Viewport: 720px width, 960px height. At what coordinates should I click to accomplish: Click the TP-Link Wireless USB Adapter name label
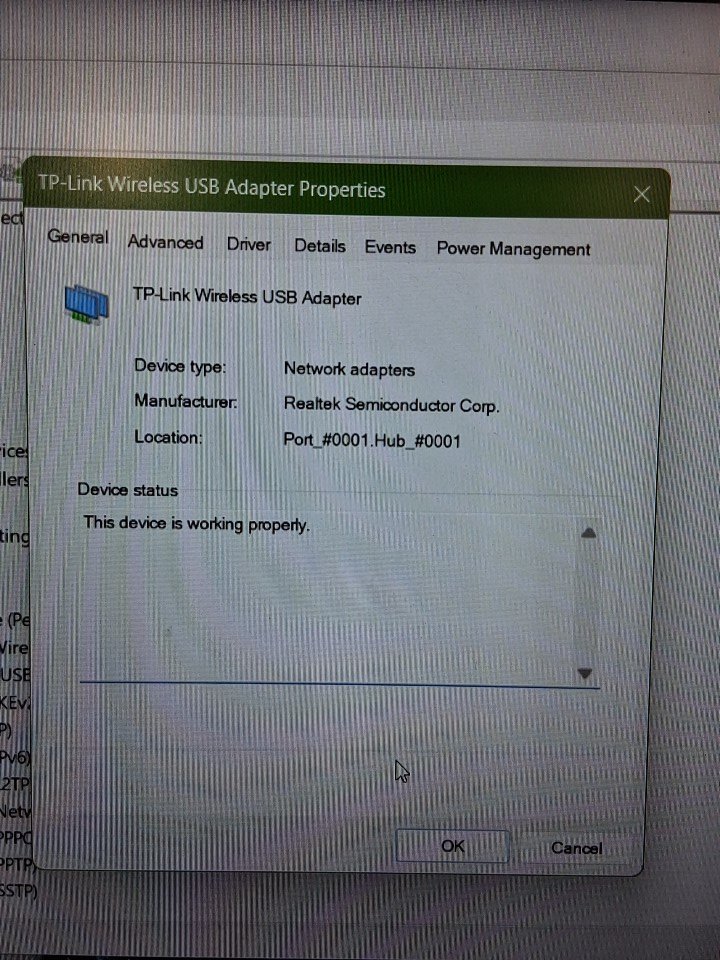click(247, 297)
